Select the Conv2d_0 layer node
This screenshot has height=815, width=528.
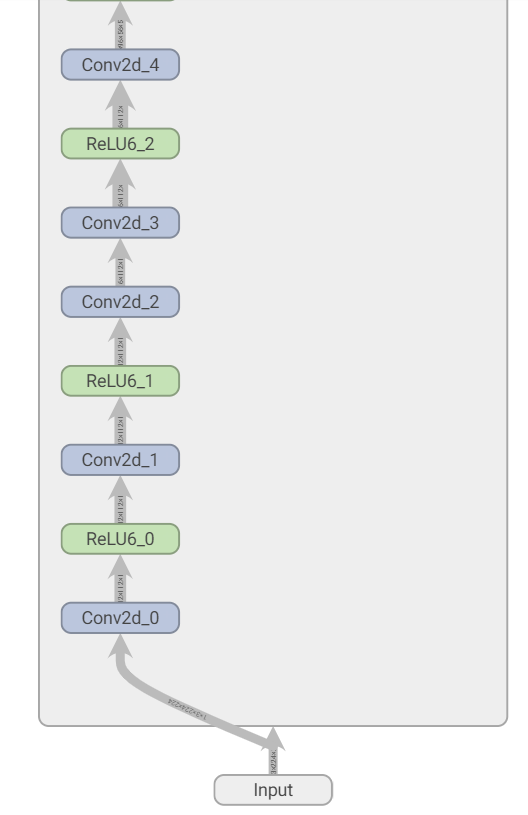(120, 618)
